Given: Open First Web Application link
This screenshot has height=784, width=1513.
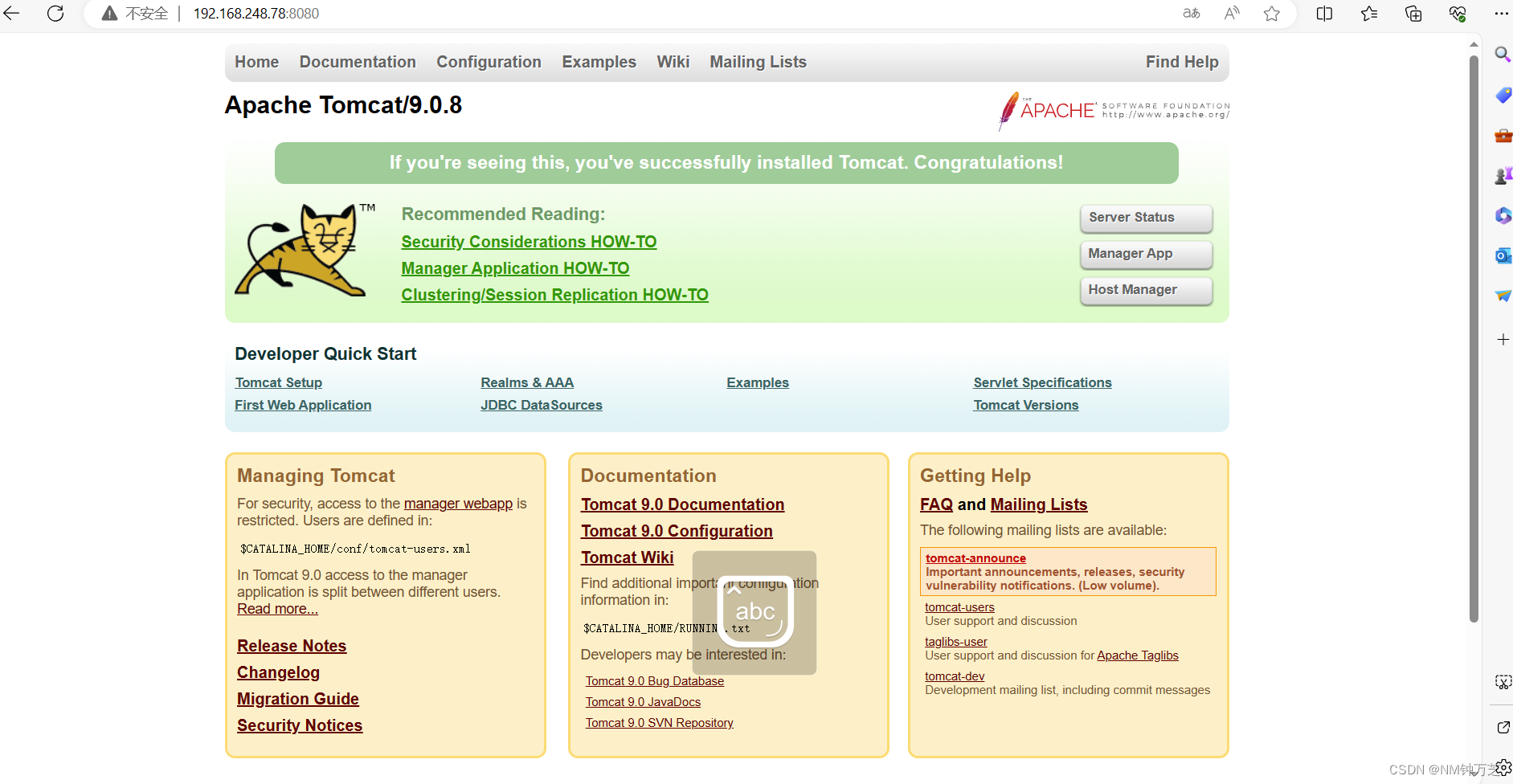Looking at the screenshot, I should click(x=303, y=405).
